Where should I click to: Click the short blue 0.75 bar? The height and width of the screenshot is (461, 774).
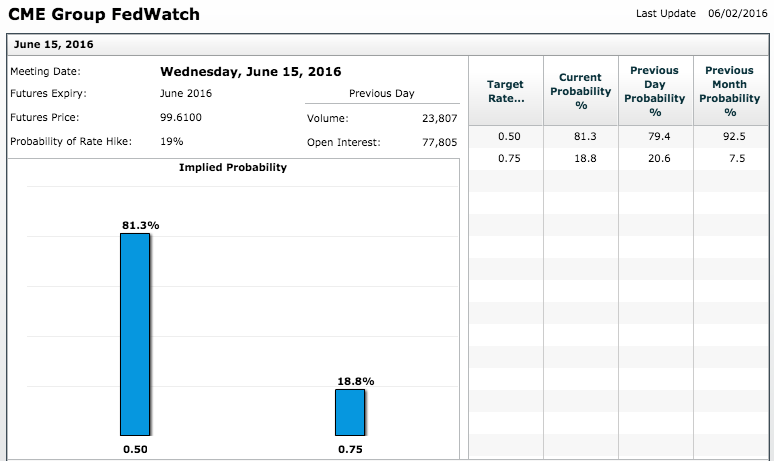[x=350, y=412]
